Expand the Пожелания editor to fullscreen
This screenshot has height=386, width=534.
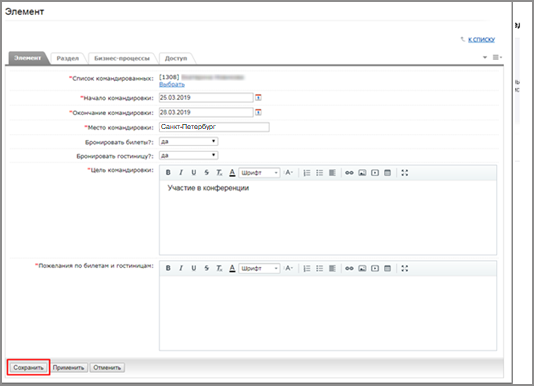click(x=405, y=268)
